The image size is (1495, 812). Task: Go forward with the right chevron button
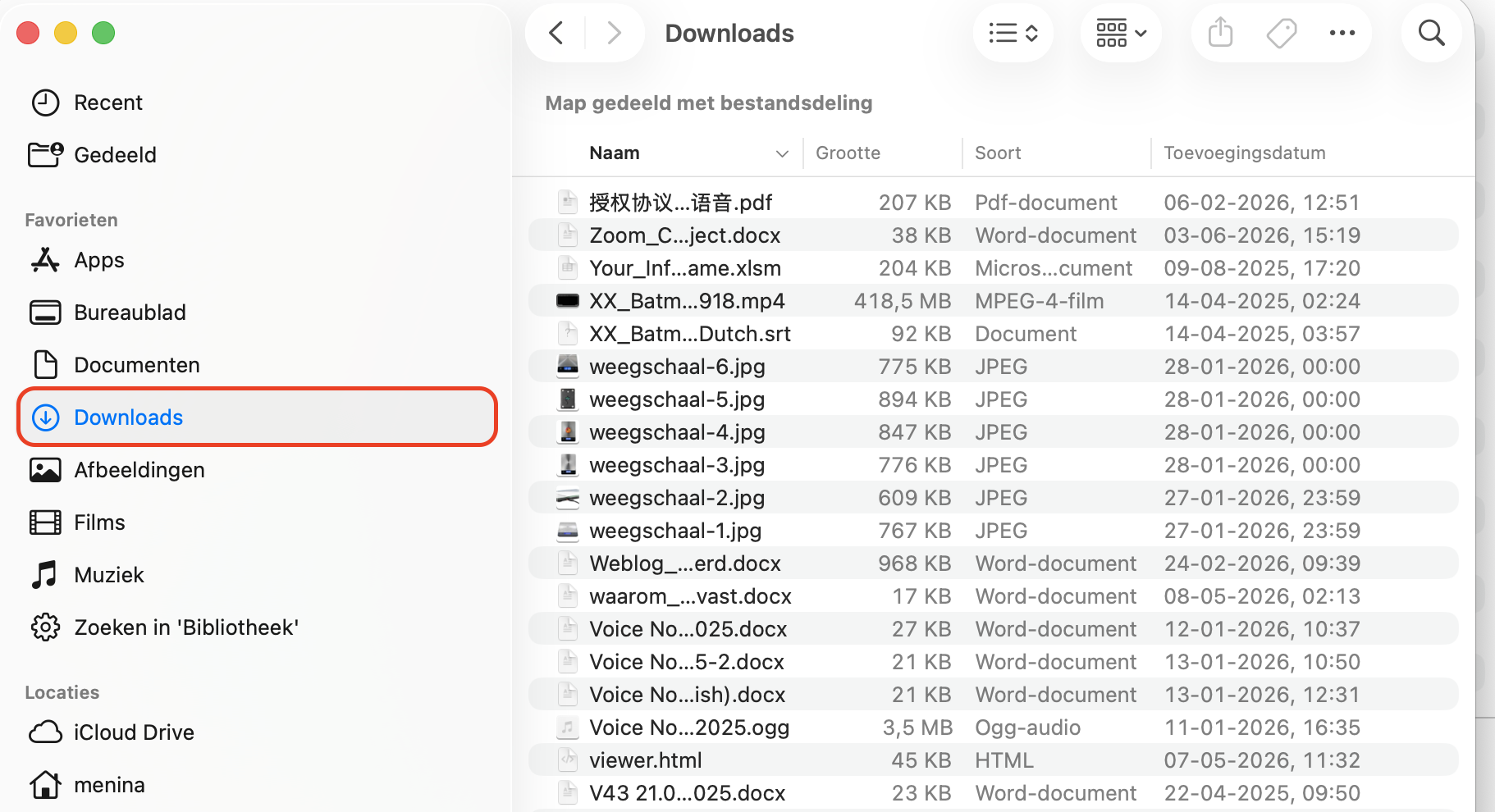point(614,33)
